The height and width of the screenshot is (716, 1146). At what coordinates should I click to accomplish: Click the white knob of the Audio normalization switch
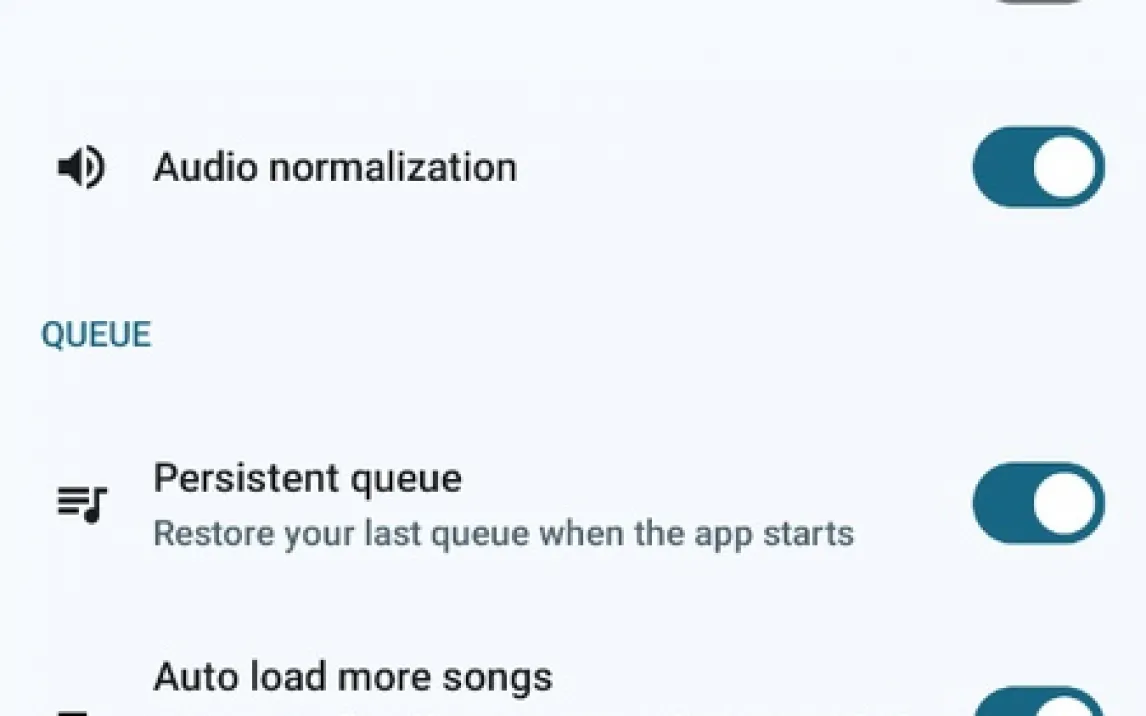coord(1066,167)
